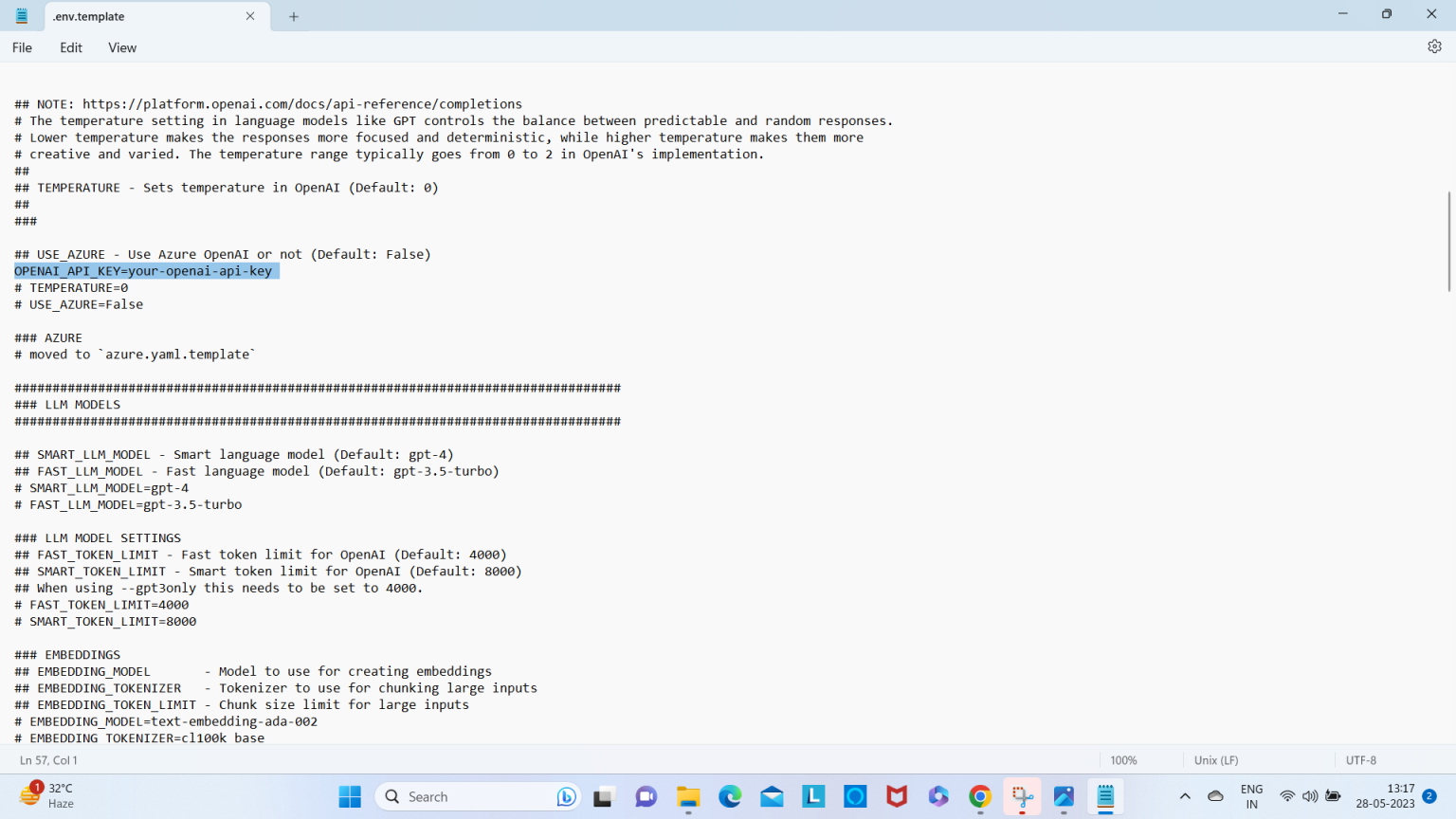Show hidden icons in system tray
Image resolution: width=1456 pixels, height=819 pixels.
1185,796
